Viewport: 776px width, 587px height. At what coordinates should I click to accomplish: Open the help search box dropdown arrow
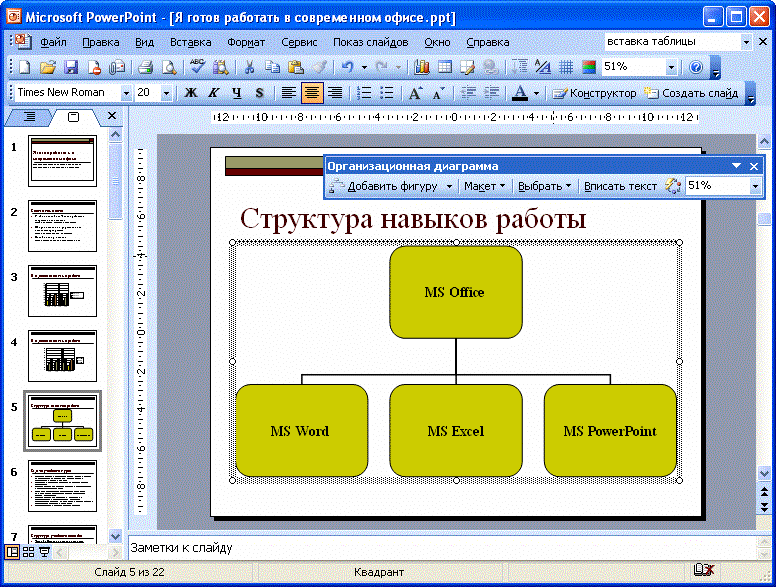(x=746, y=43)
